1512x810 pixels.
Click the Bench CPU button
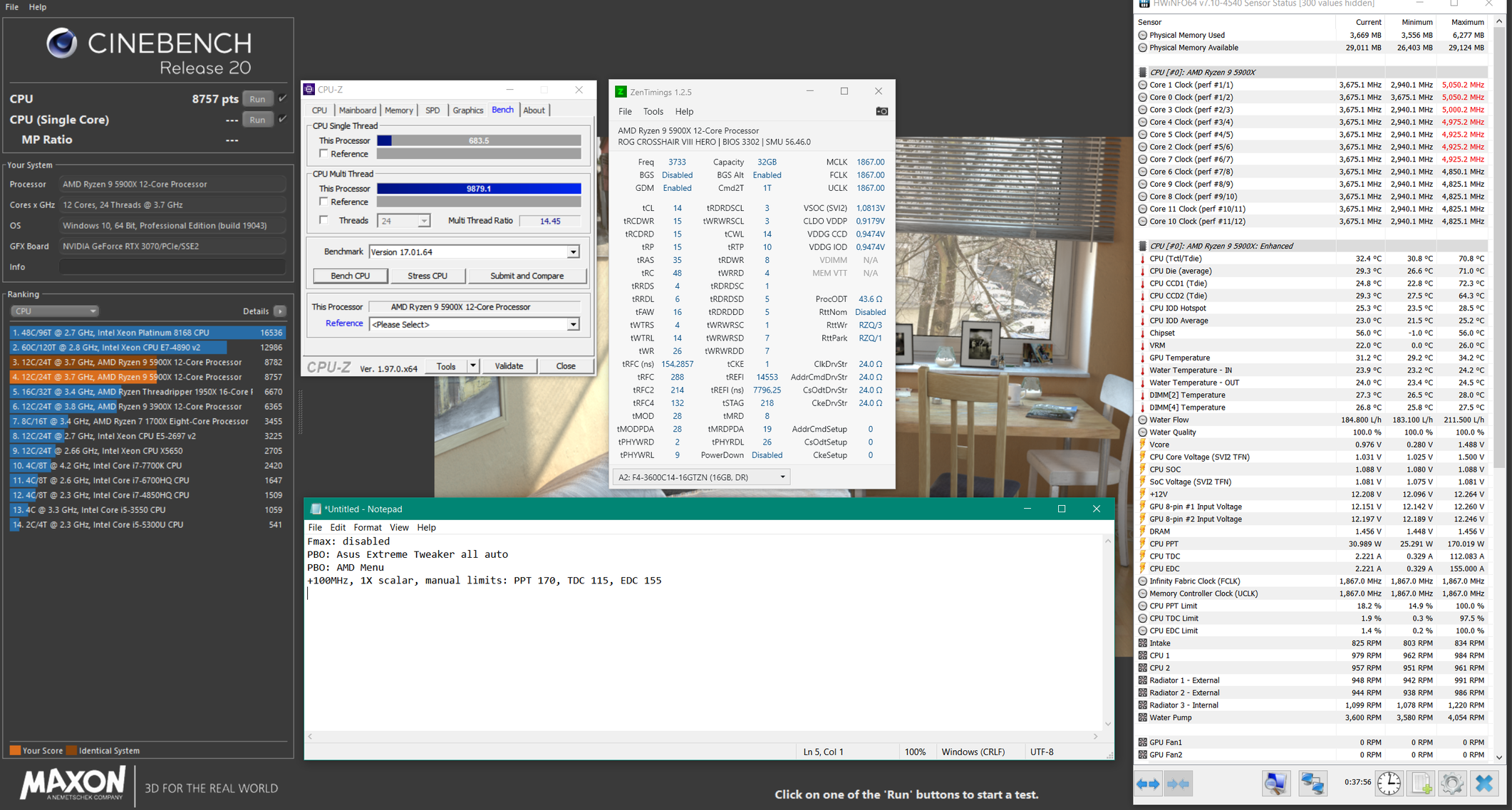(x=350, y=276)
